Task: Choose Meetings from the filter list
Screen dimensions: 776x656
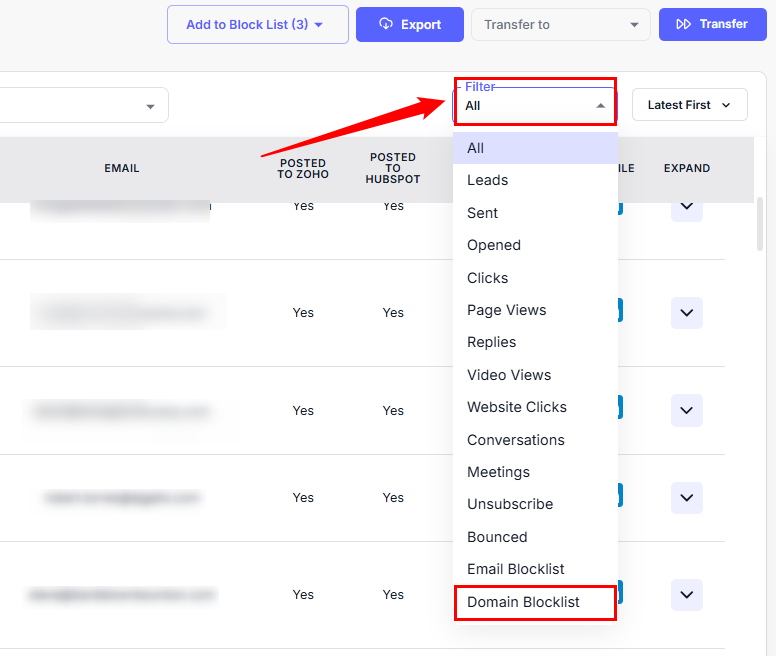Action: (x=498, y=472)
